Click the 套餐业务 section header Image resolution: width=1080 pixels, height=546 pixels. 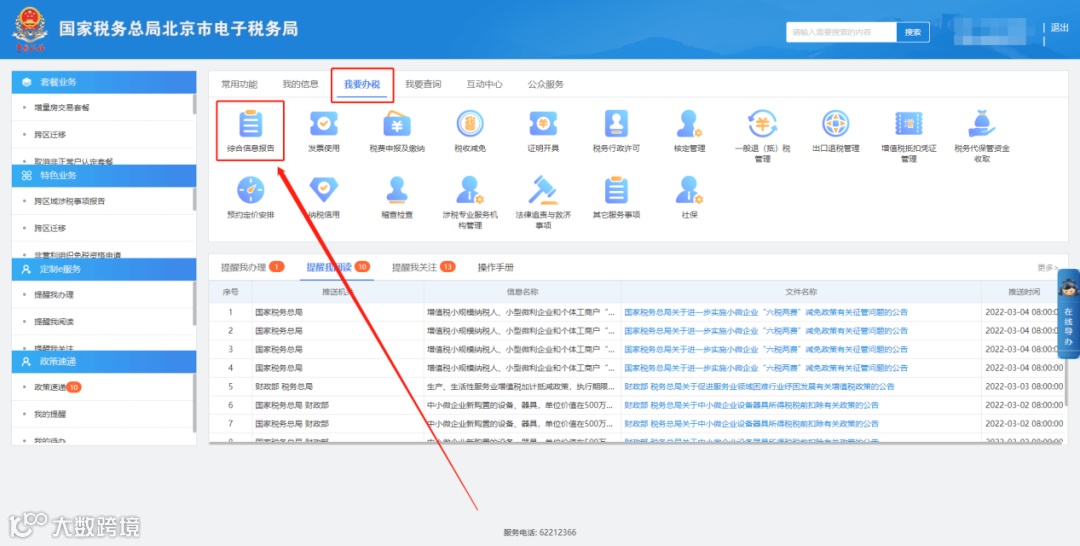point(104,82)
